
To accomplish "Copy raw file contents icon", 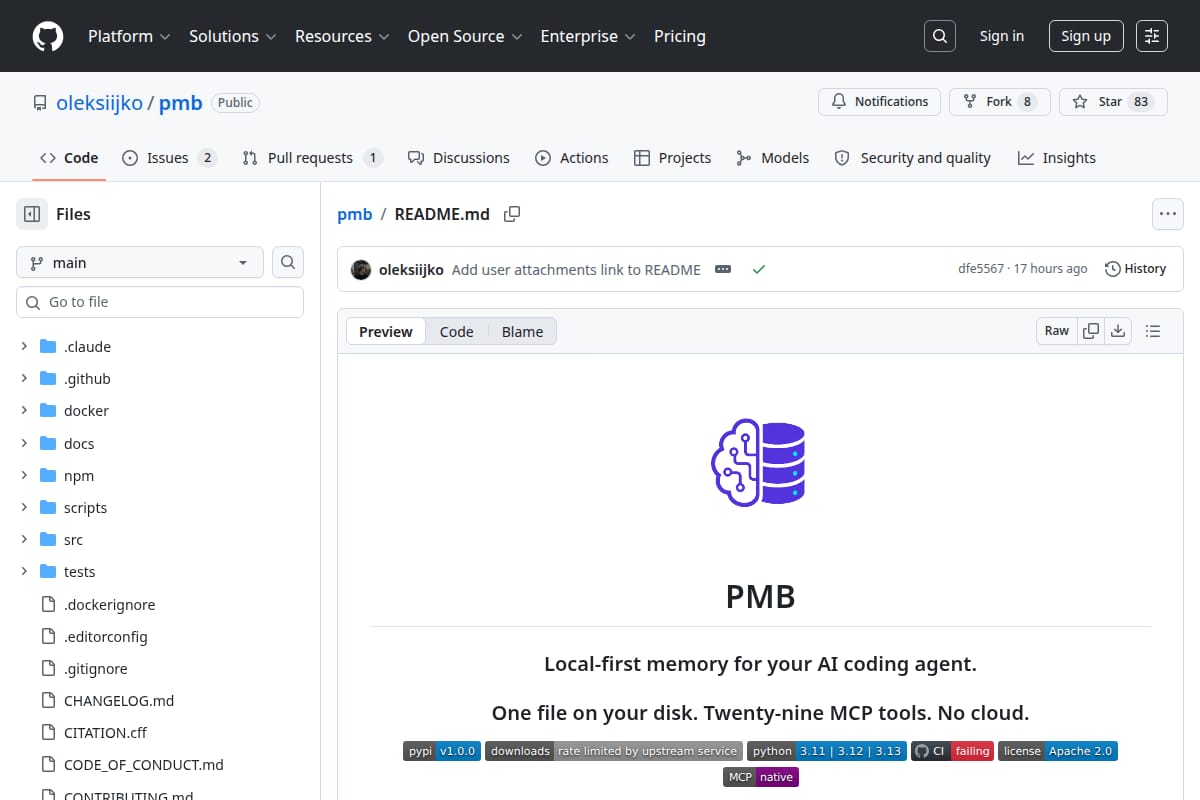I will (1091, 331).
